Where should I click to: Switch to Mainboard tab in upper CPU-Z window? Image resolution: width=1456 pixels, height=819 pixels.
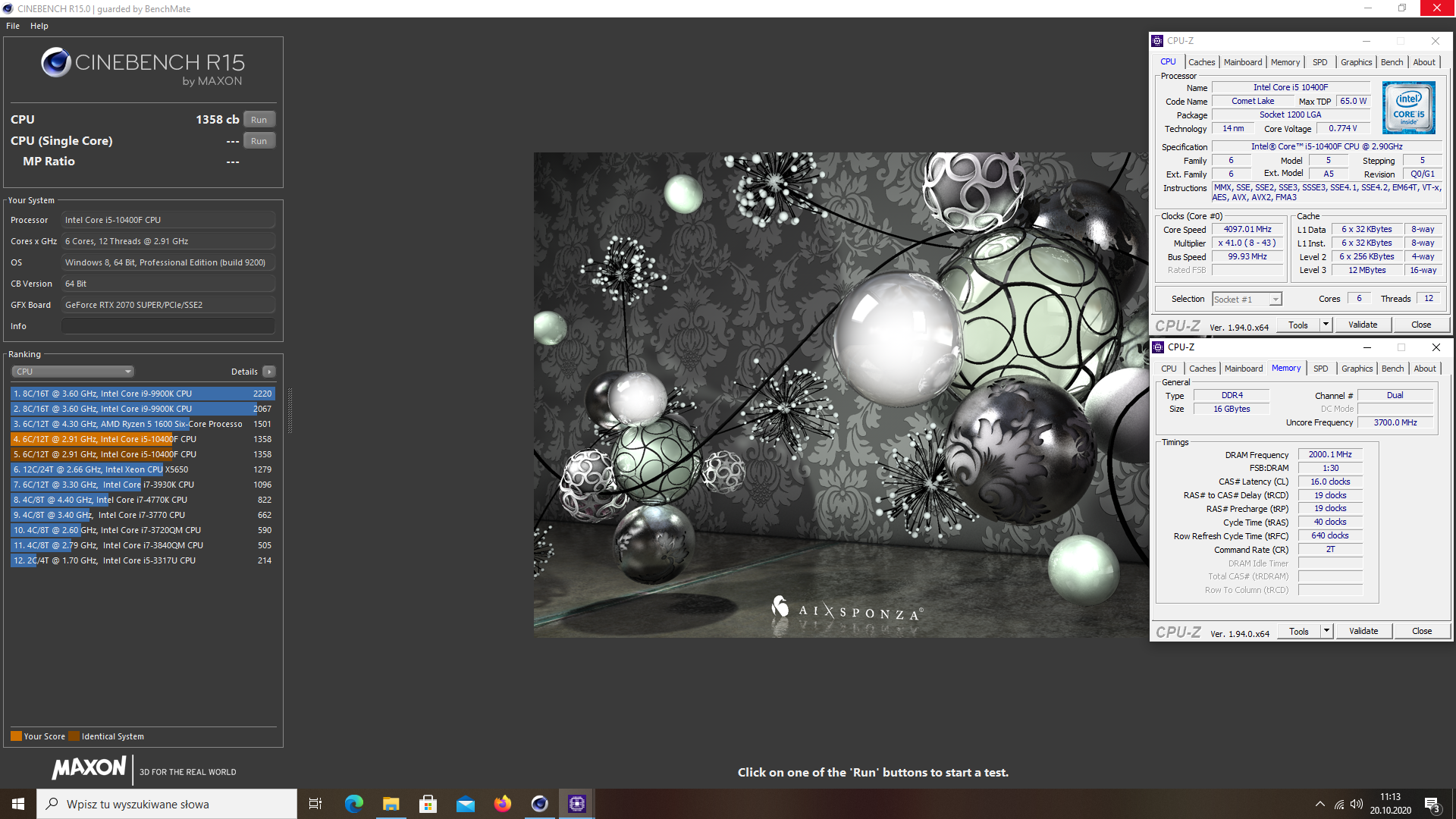pos(1243,62)
